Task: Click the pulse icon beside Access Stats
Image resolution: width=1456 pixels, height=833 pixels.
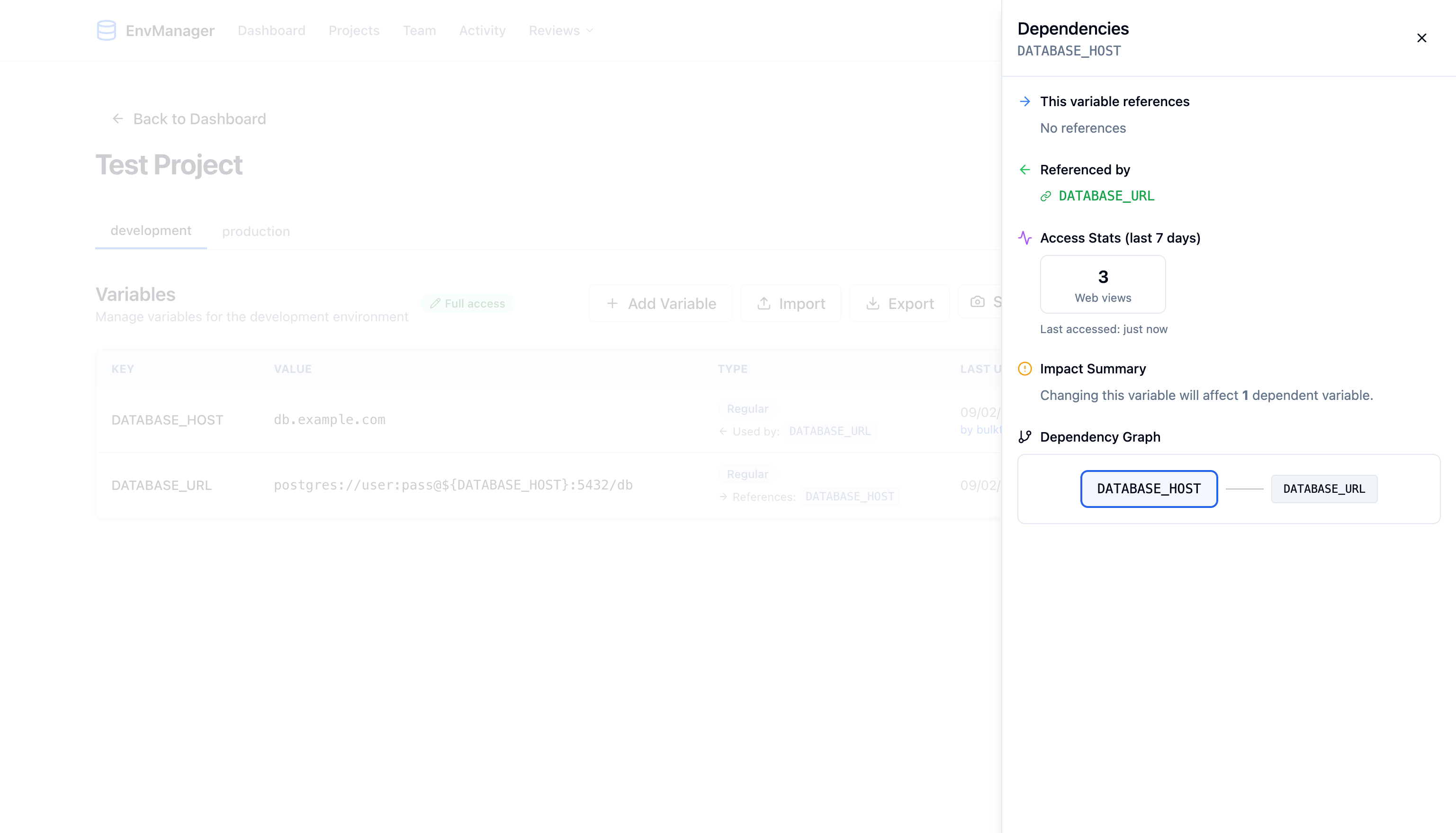Action: (x=1024, y=238)
